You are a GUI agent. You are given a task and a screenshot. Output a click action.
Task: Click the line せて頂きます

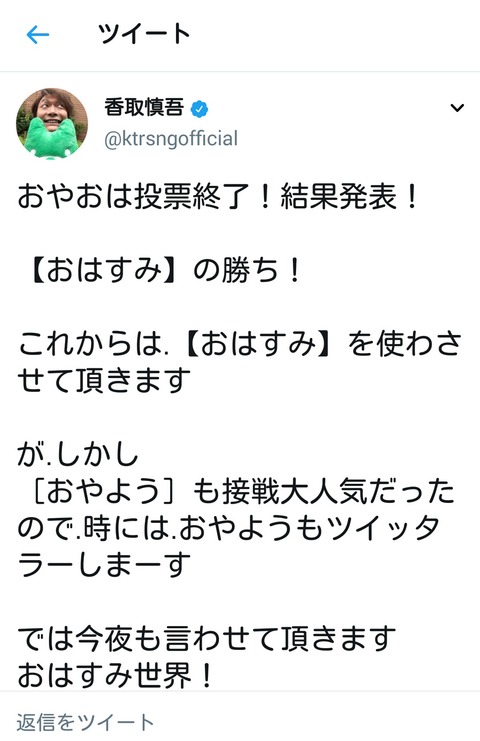(104, 381)
